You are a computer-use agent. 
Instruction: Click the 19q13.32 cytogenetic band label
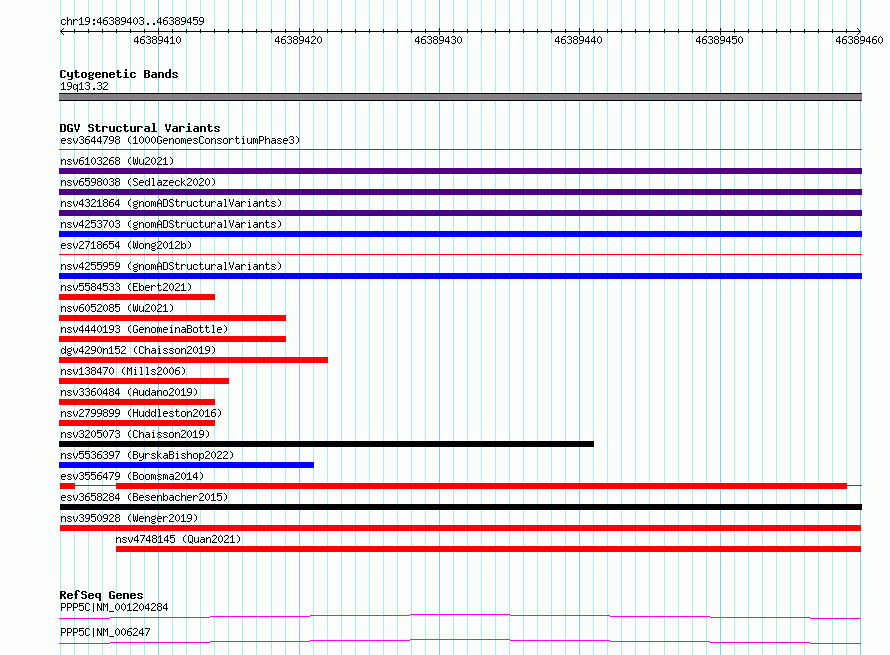84,86
